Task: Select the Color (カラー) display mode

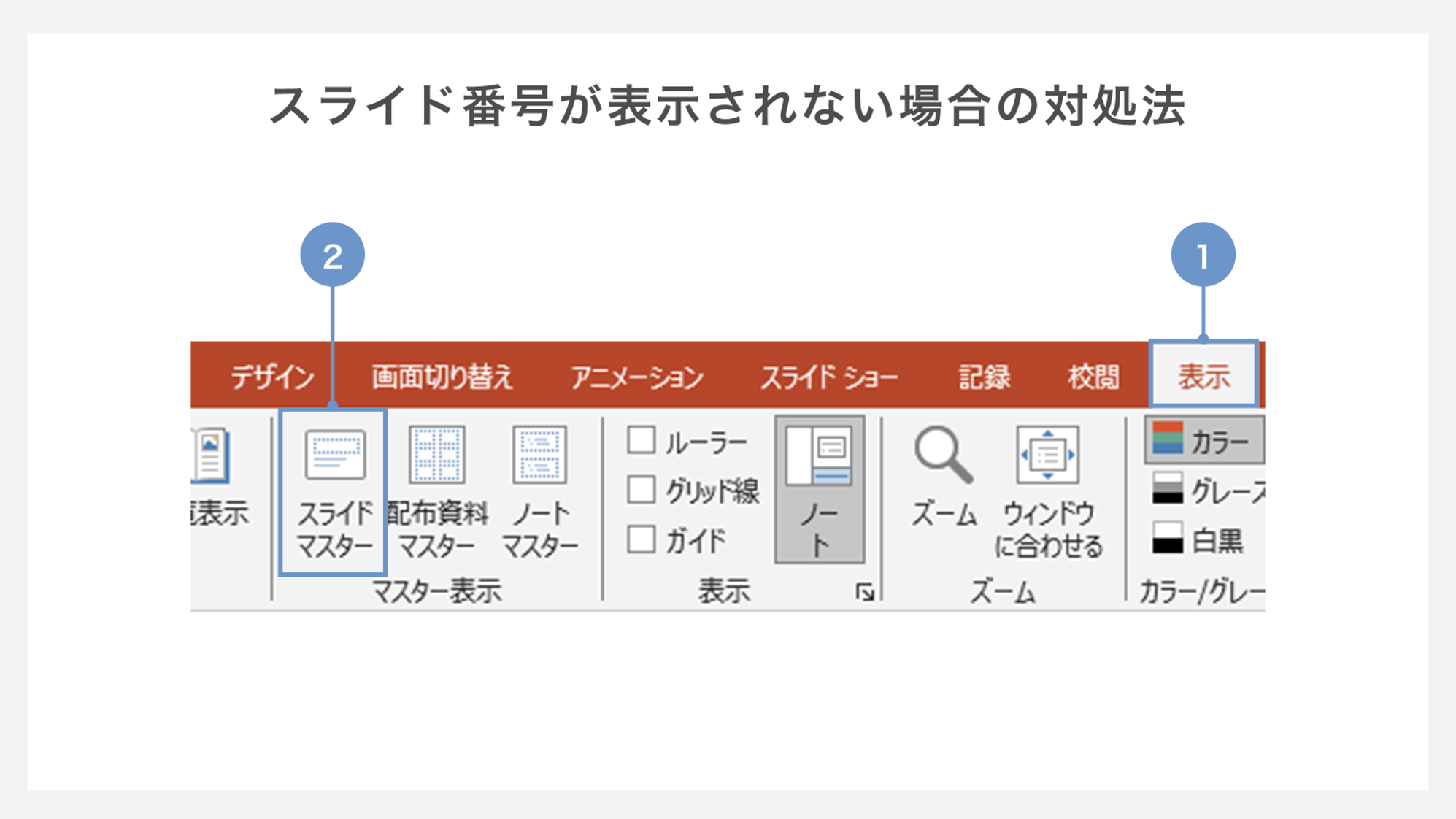Action: click(x=1204, y=440)
